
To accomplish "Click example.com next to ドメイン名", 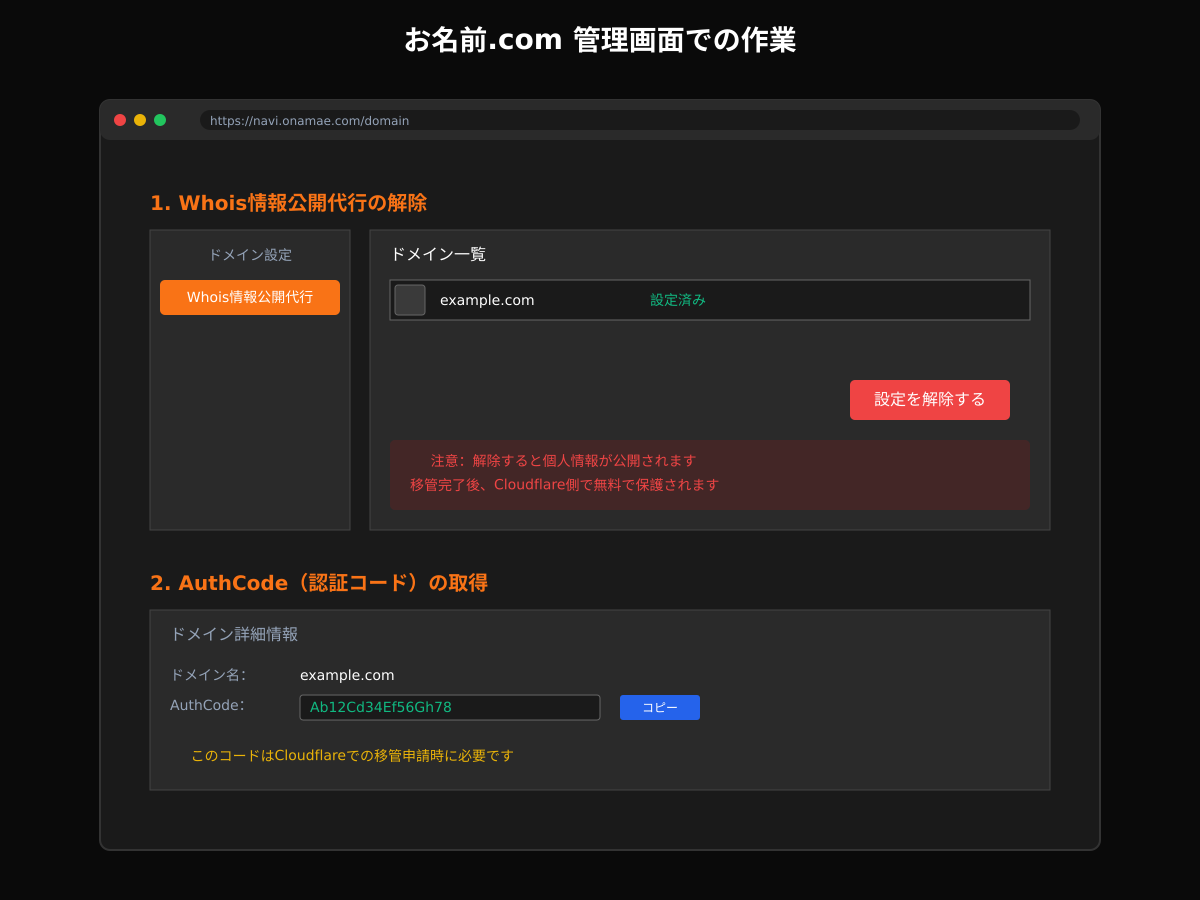I will click(x=347, y=675).
